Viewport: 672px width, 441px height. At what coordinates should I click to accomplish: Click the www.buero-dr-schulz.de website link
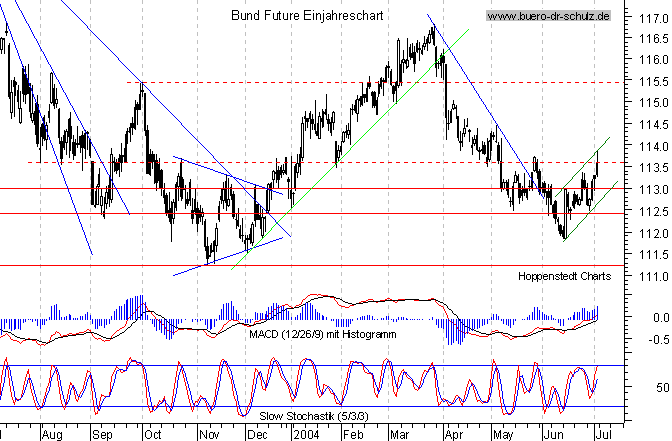point(549,17)
